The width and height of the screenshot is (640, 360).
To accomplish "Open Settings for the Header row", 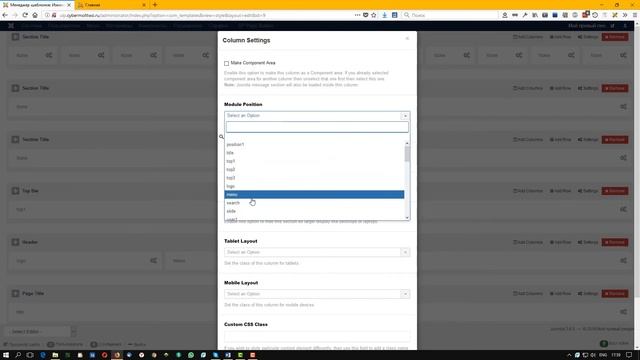I will coord(588,242).
